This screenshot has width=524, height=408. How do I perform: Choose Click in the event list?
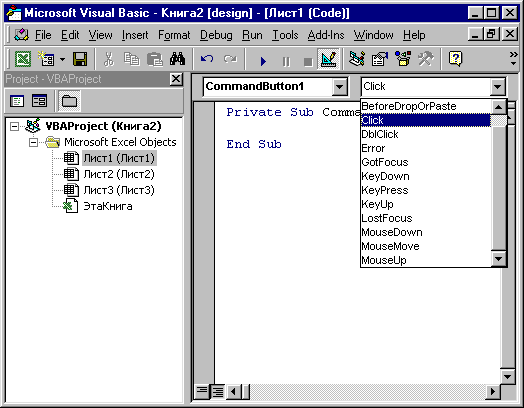coord(426,120)
